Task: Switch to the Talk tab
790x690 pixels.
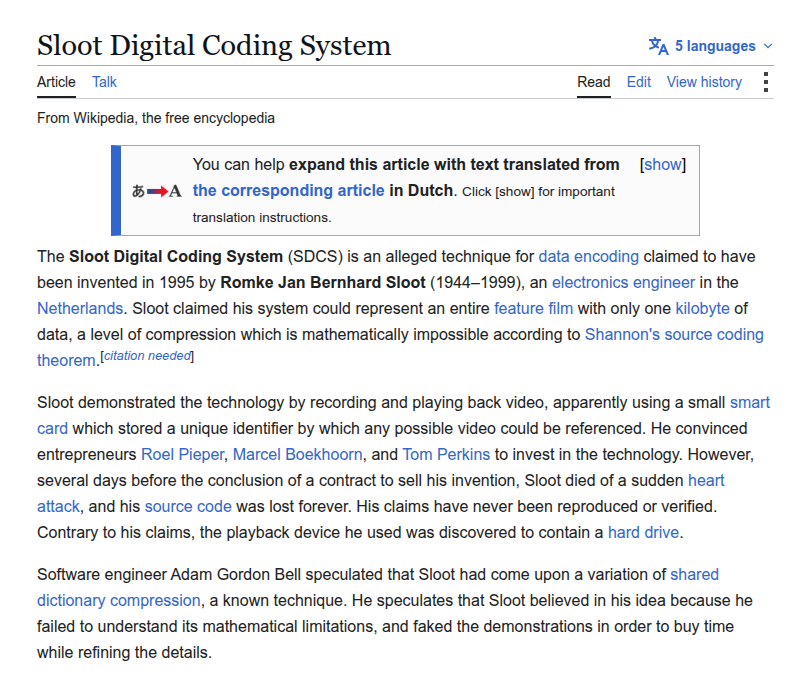Action: (x=104, y=82)
